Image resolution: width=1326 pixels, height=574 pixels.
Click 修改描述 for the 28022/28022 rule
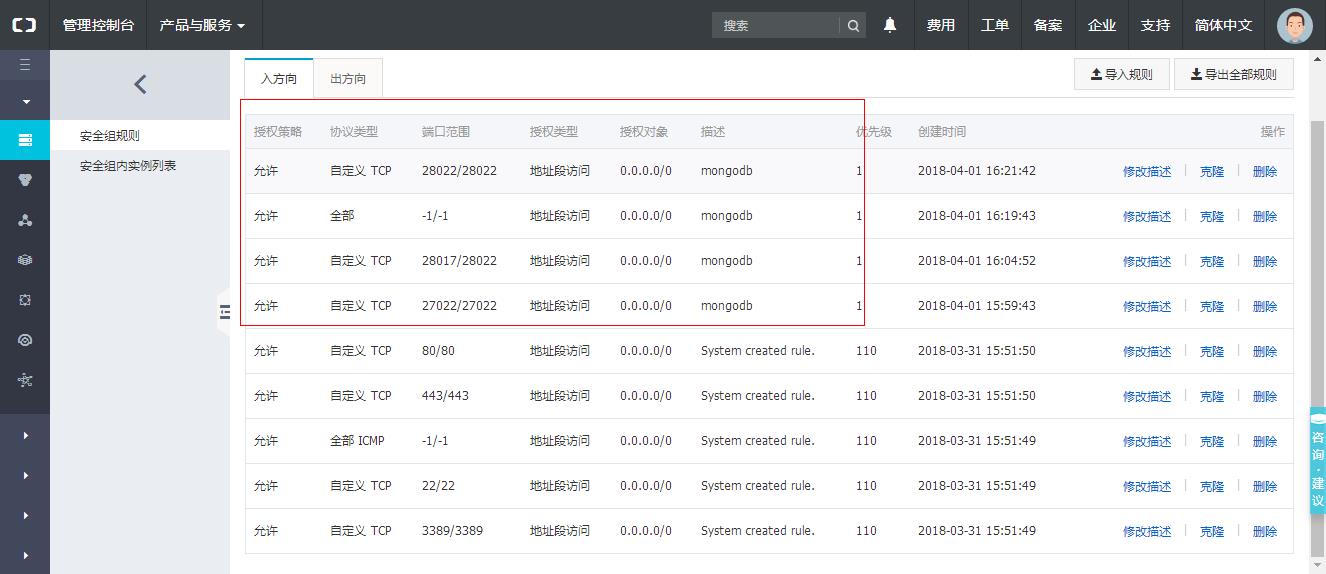point(1147,172)
